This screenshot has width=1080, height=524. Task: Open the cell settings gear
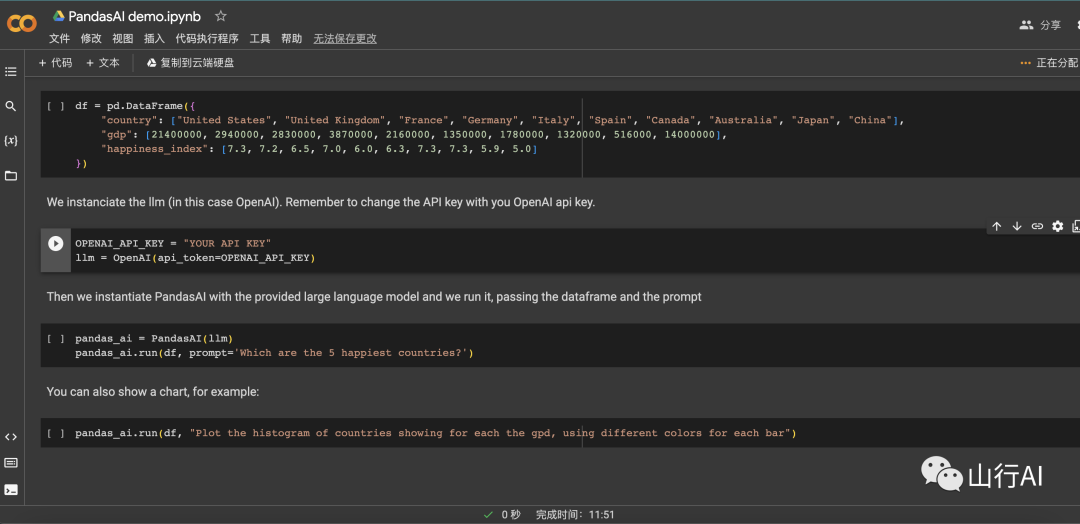point(1058,227)
